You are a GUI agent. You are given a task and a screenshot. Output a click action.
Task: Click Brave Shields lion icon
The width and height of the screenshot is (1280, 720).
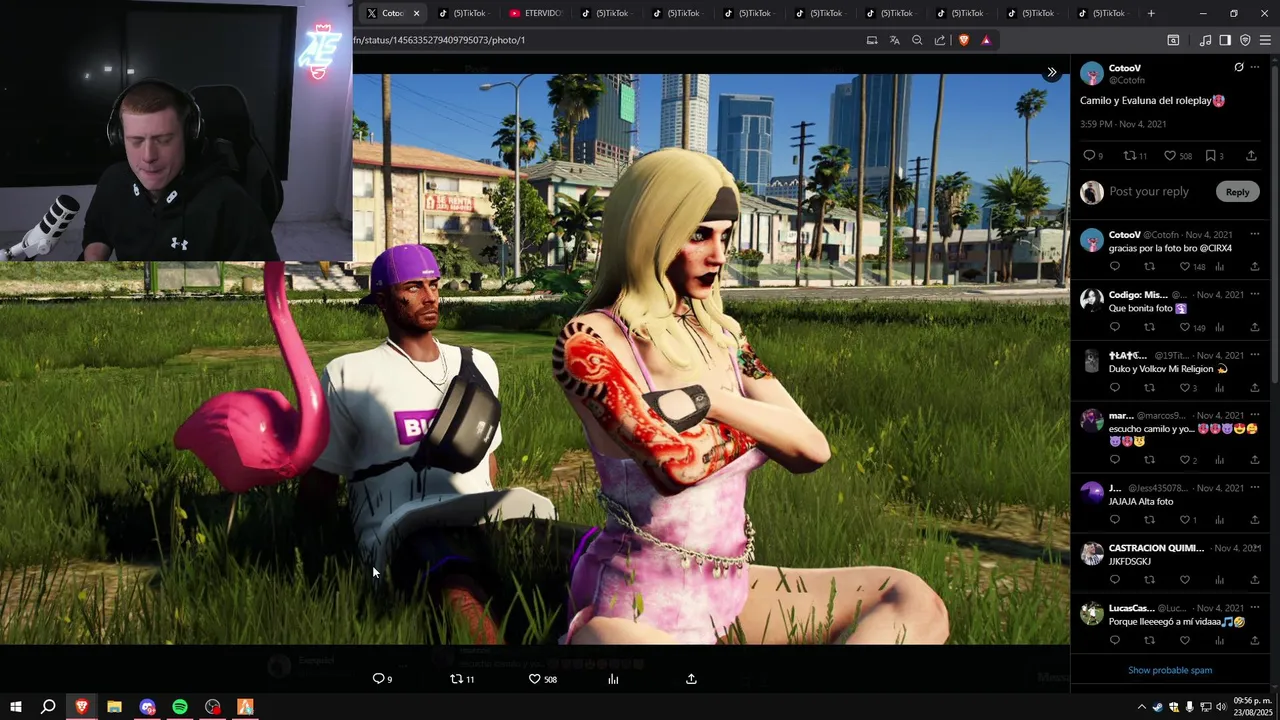coord(963,40)
